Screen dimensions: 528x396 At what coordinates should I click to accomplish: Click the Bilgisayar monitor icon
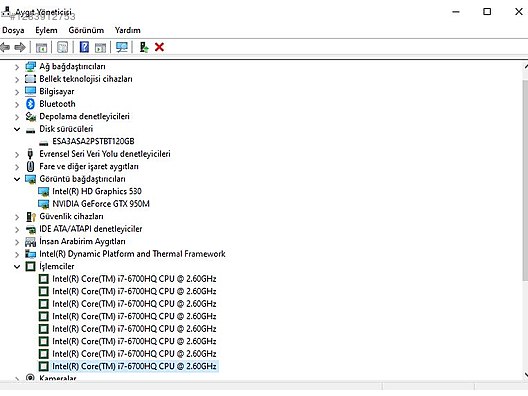[30, 91]
